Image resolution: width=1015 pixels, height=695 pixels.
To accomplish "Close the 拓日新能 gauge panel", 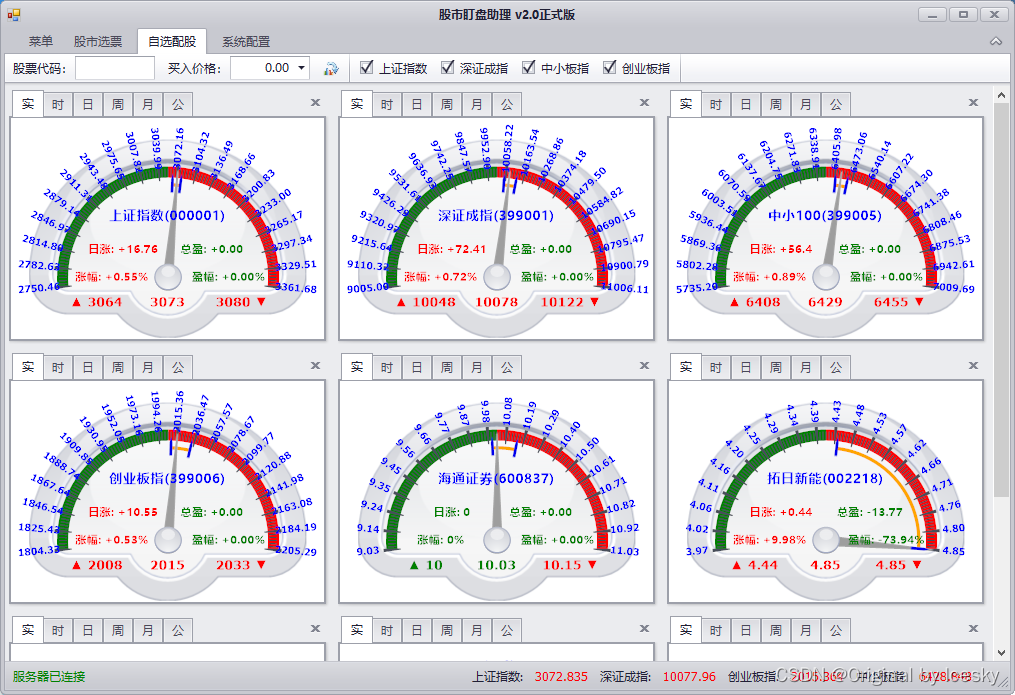I will point(973,366).
